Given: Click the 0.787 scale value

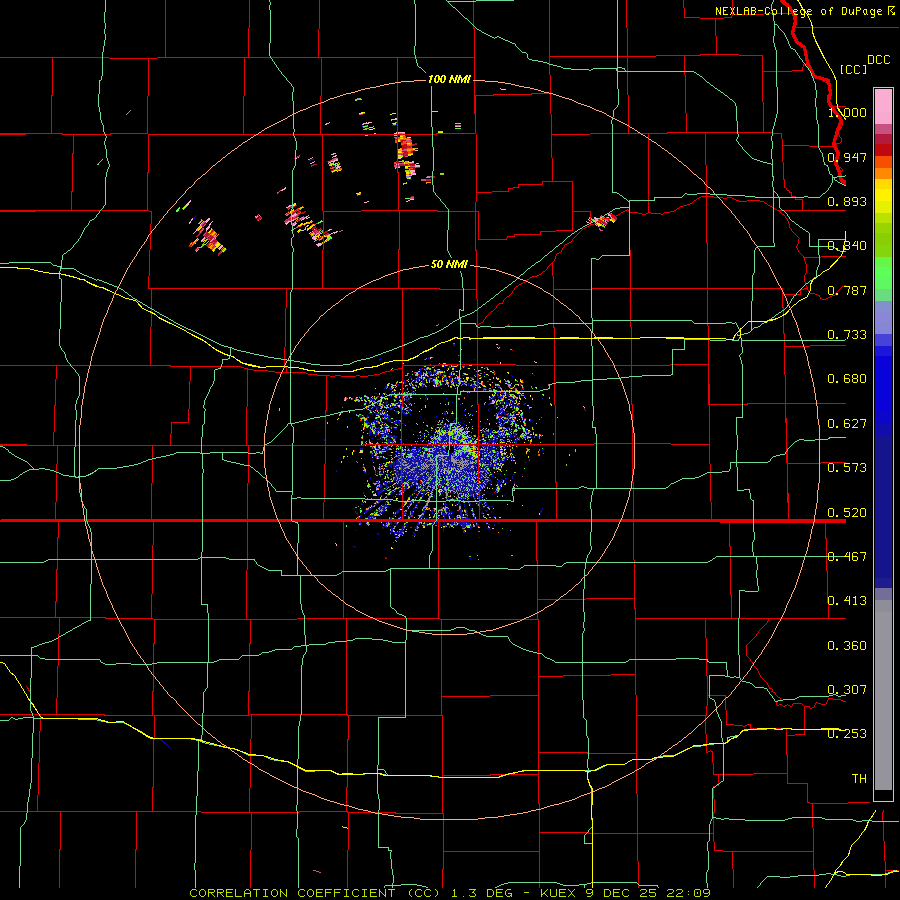Looking at the screenshot, I should 847,290.
